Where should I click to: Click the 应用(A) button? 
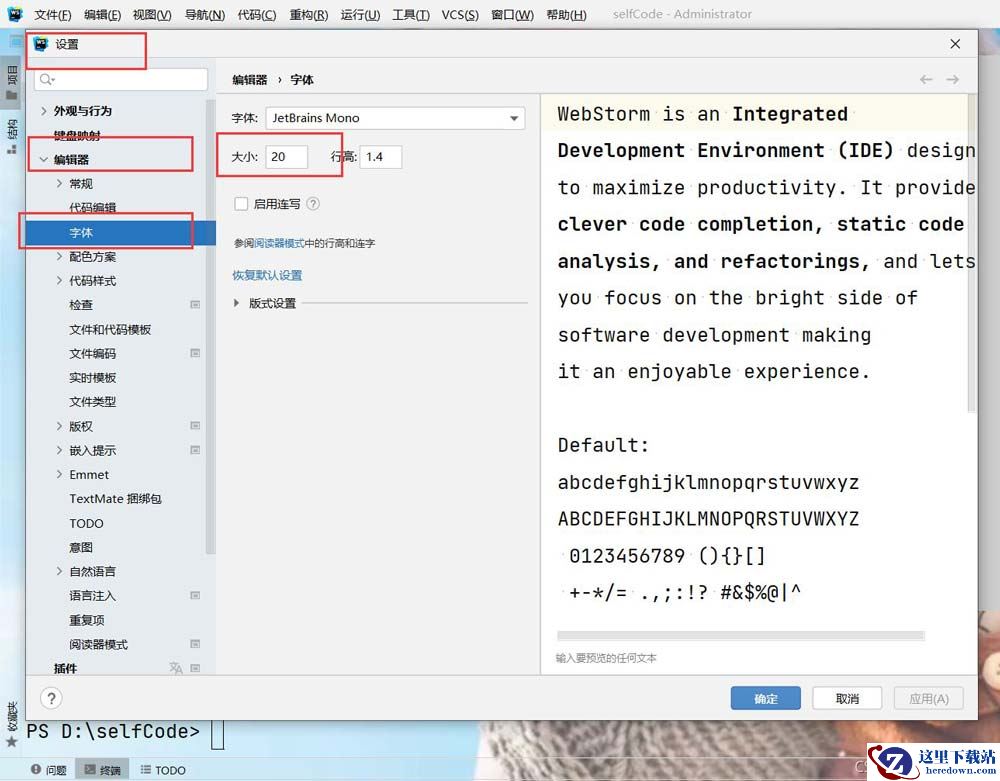[929, 699]
